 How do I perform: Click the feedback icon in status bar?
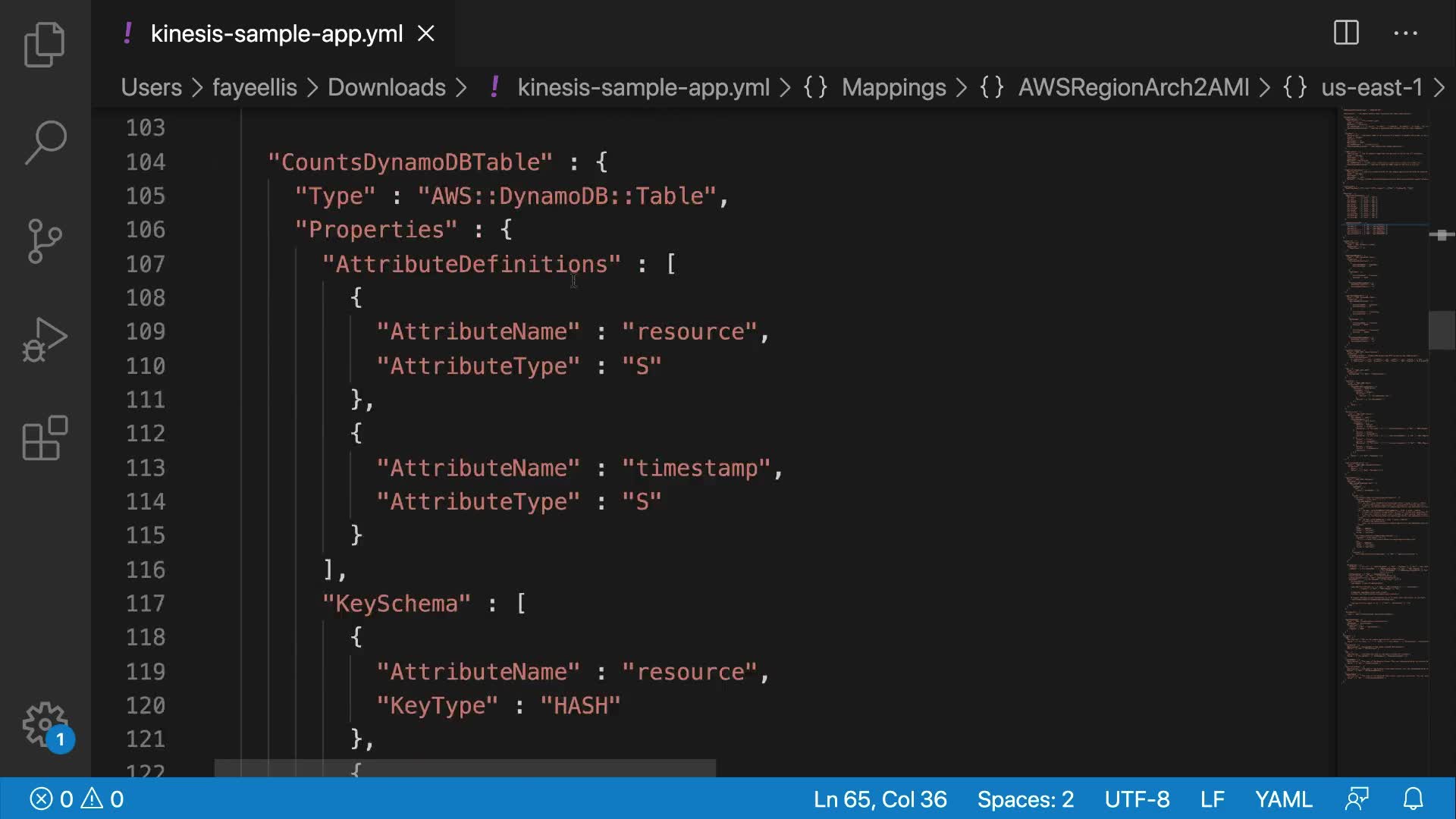tap(1357, 799)
